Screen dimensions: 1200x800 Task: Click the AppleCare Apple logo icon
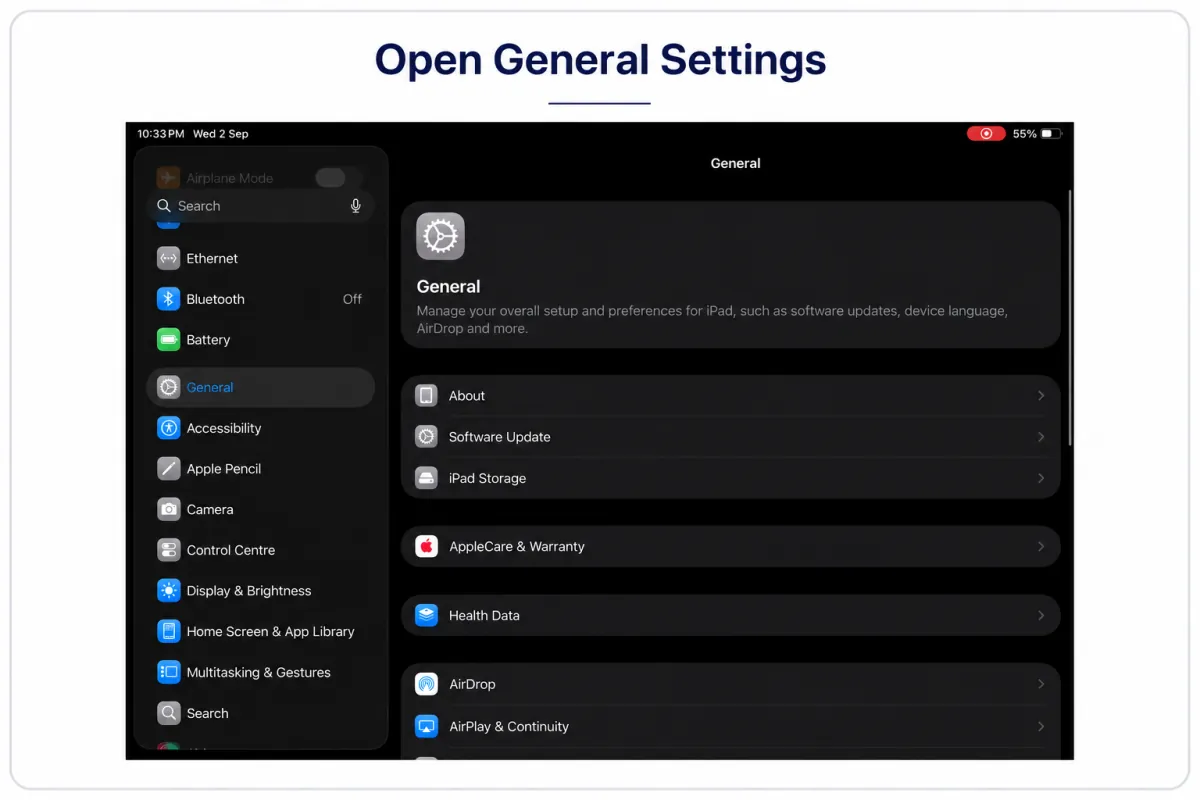427,547
